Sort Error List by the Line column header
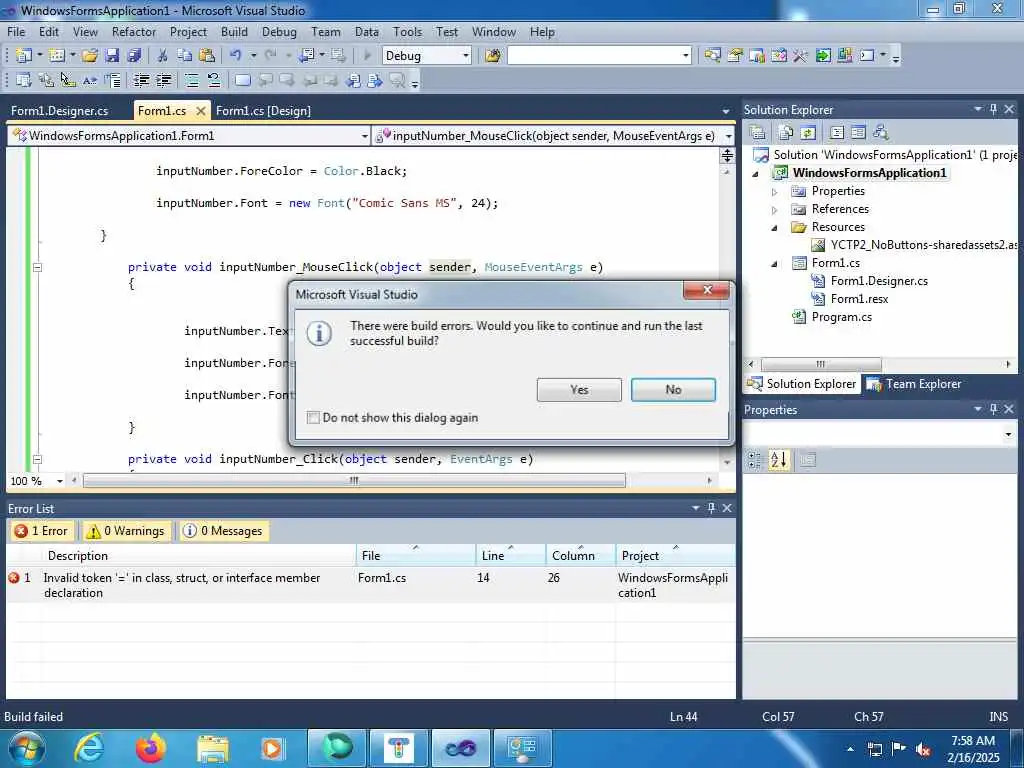 click(510, 555)
